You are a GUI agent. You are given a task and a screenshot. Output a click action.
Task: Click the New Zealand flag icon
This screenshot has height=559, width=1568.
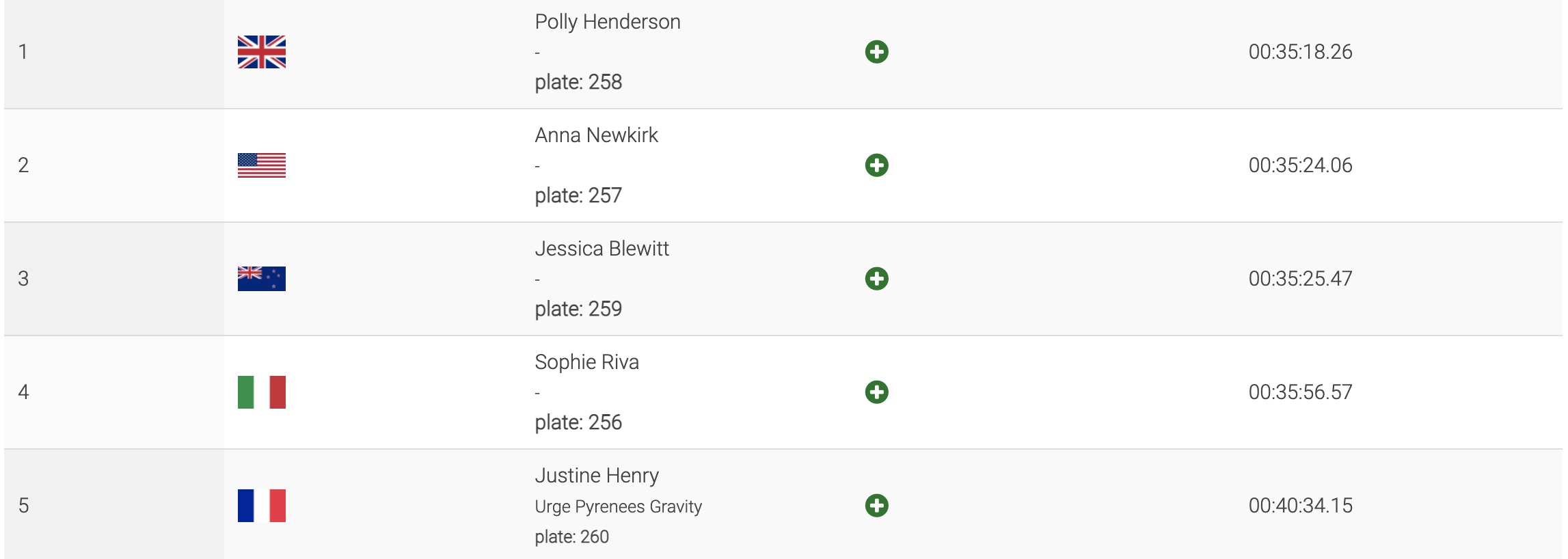(x=262, y=279)
